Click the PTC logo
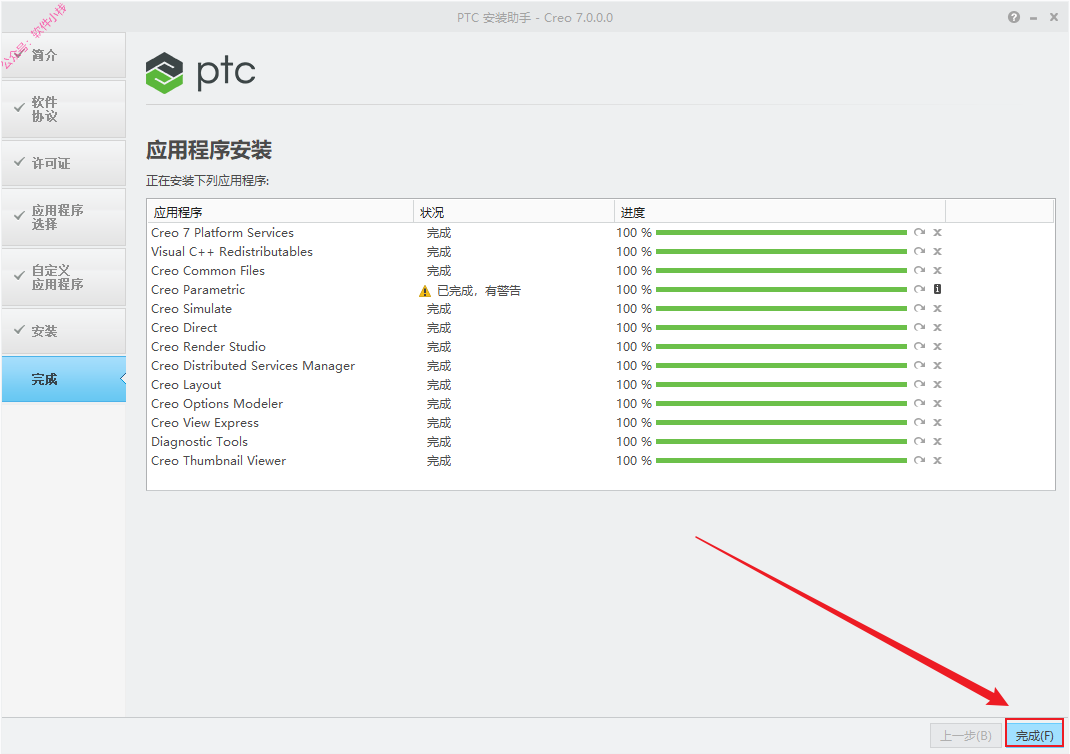The width and height of the screenshot is (1070, 754). [x=200, y=72]
